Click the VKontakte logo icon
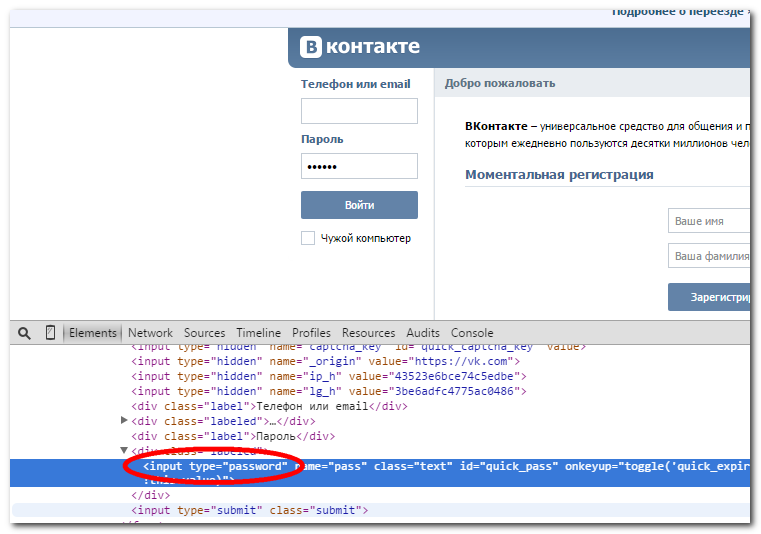 (x=311, y=47)
